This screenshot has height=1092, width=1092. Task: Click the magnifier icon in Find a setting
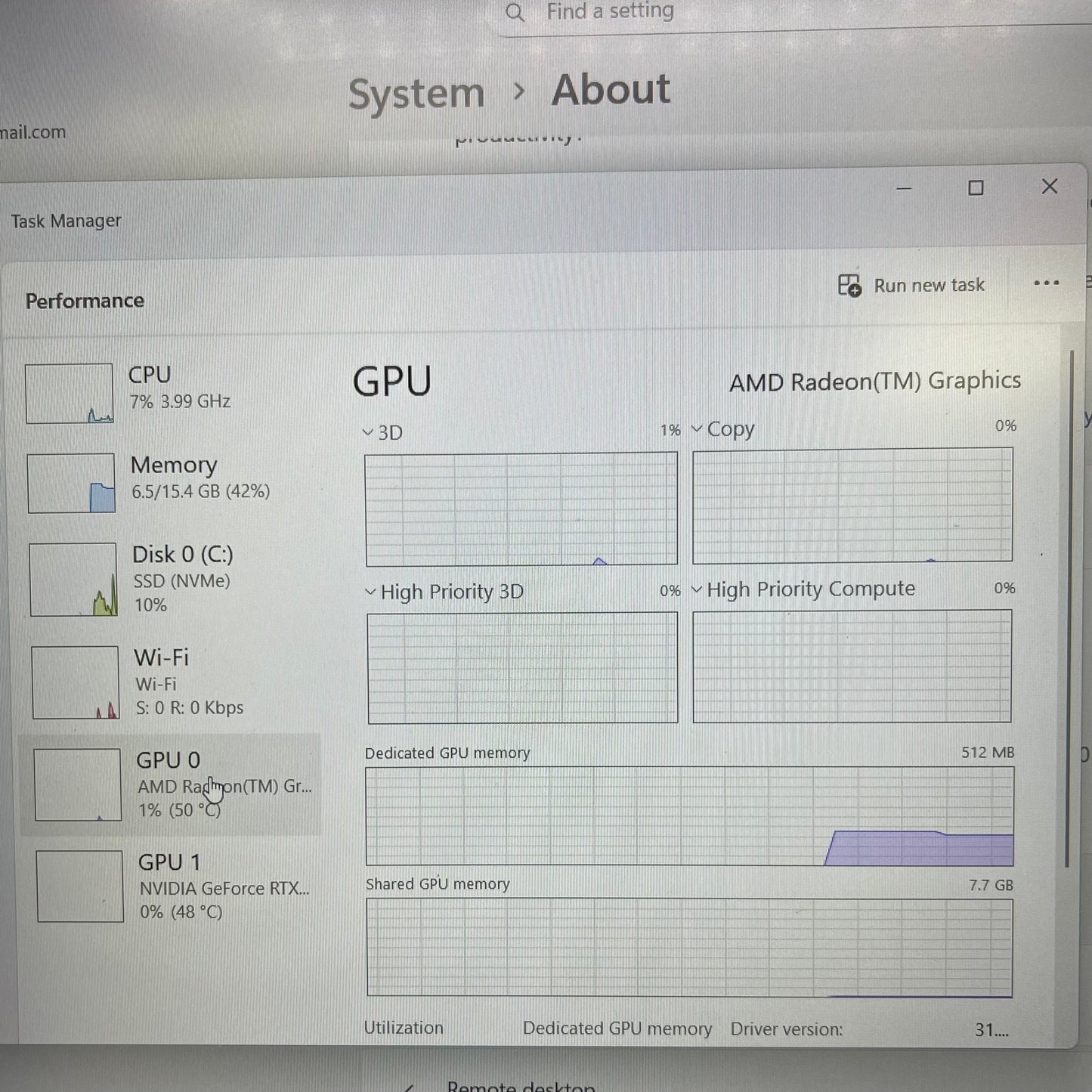(x=517, y=12)
